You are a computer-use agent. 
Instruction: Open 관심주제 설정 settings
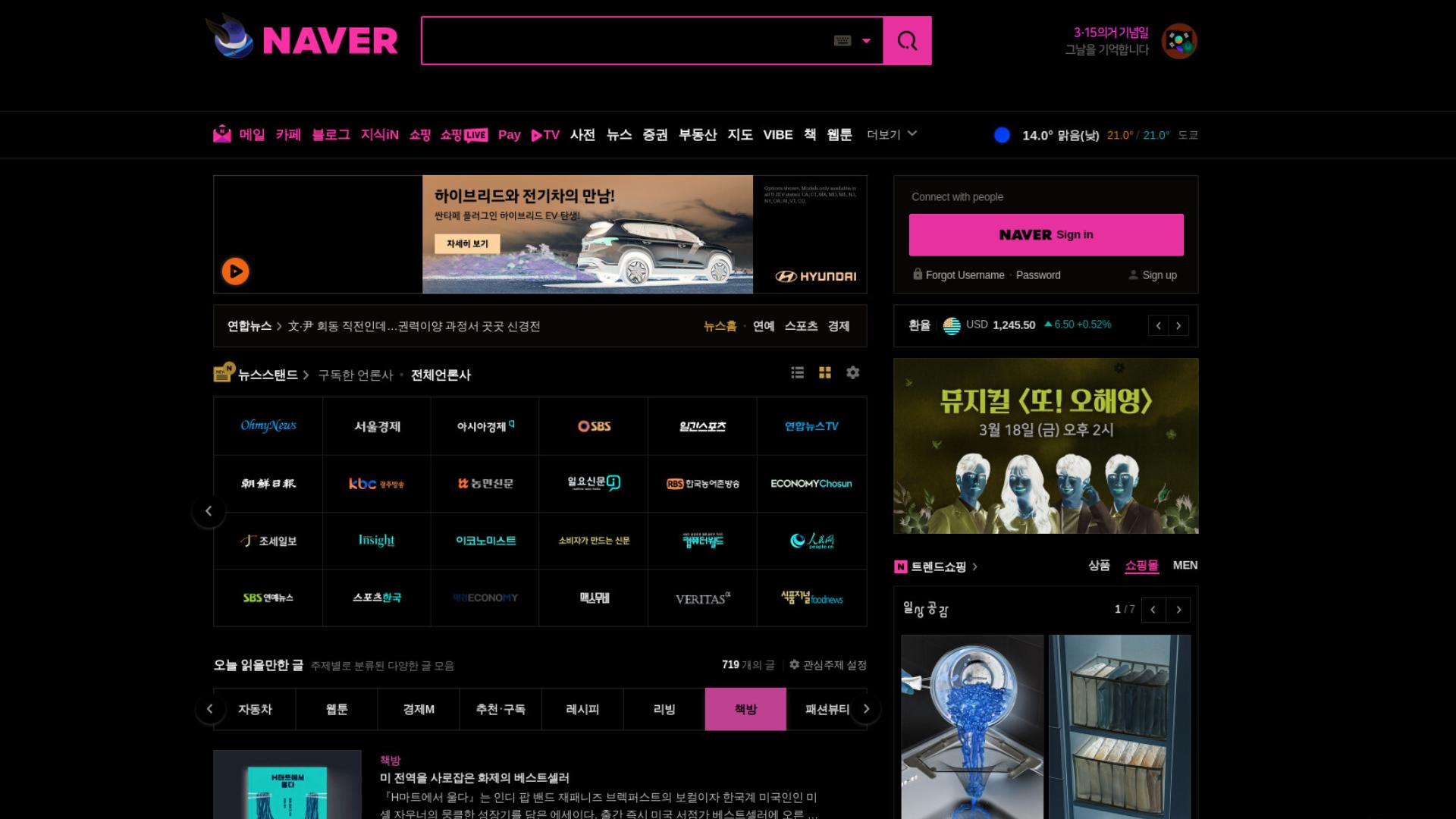[828, 665]
